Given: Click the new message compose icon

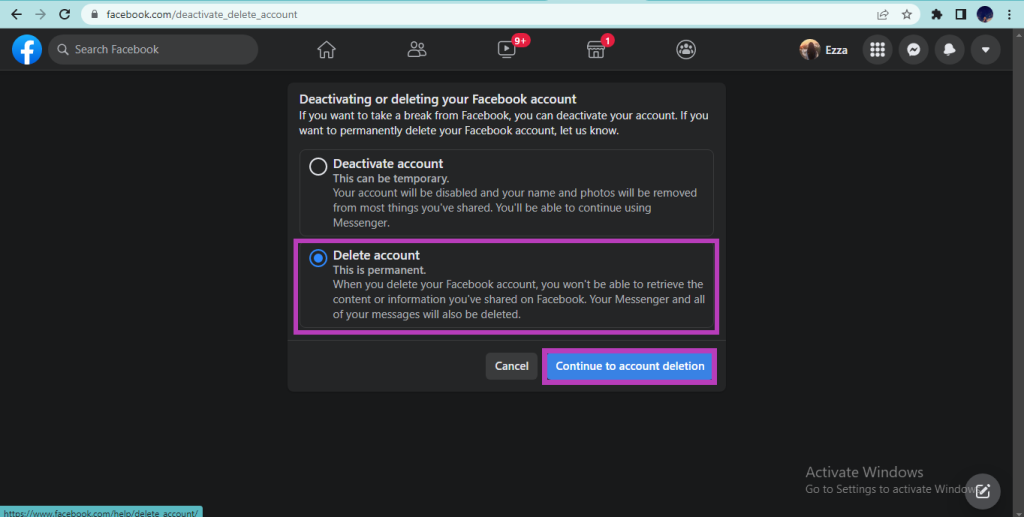Looking at the screenshot, I should pyautogui.click(x=983, y=491).
